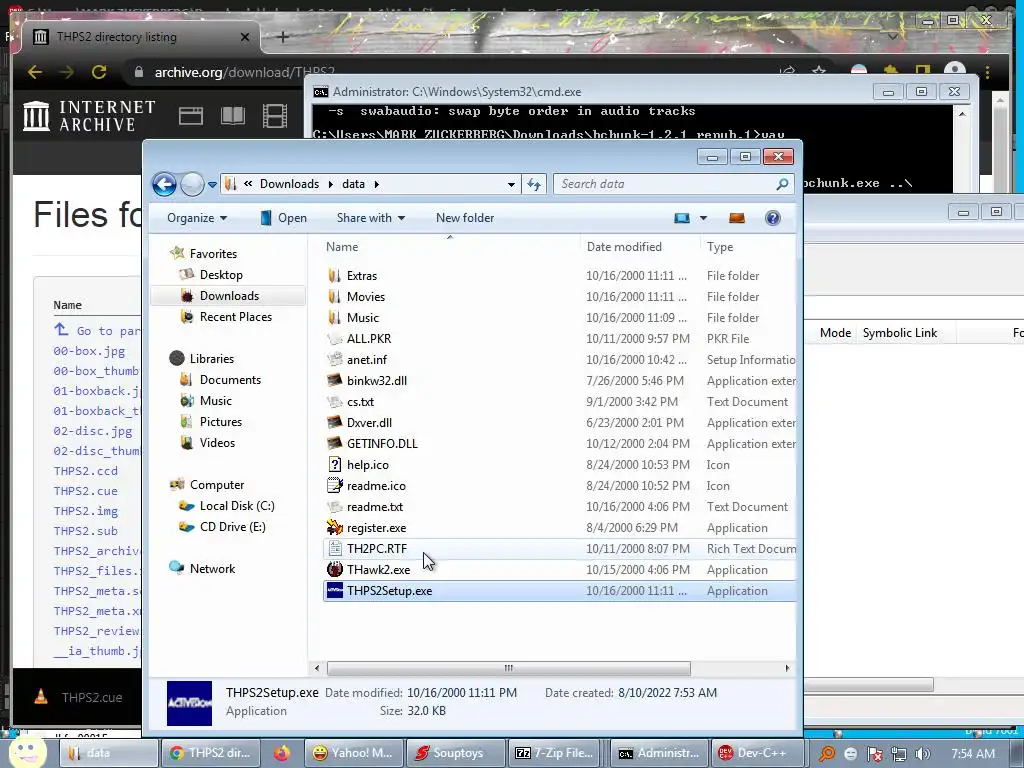The height and width of the screenshot is (768, 1024).
Task: Select TH2PC.RTF file
Action: click(x=560, y=549)
